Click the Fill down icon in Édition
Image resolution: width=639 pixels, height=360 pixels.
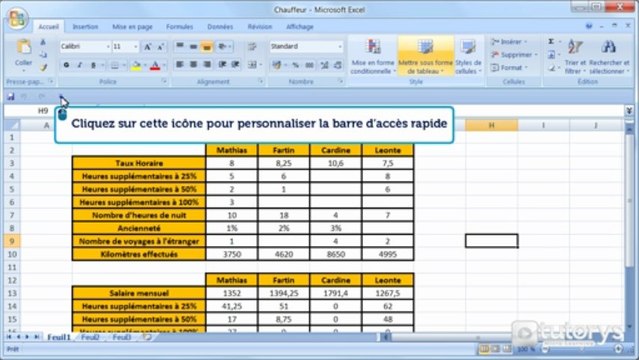click(x=551, y=55)
